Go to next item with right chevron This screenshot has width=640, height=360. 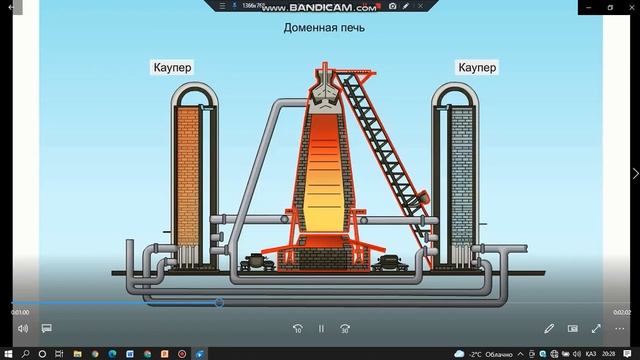636,173
